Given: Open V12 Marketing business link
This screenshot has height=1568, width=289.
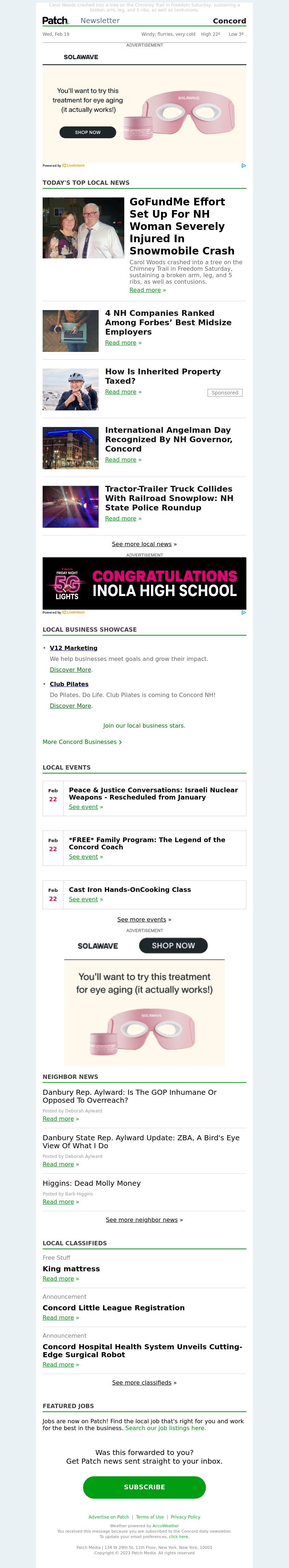Looking at the screenshot, I should click(73, 648).
